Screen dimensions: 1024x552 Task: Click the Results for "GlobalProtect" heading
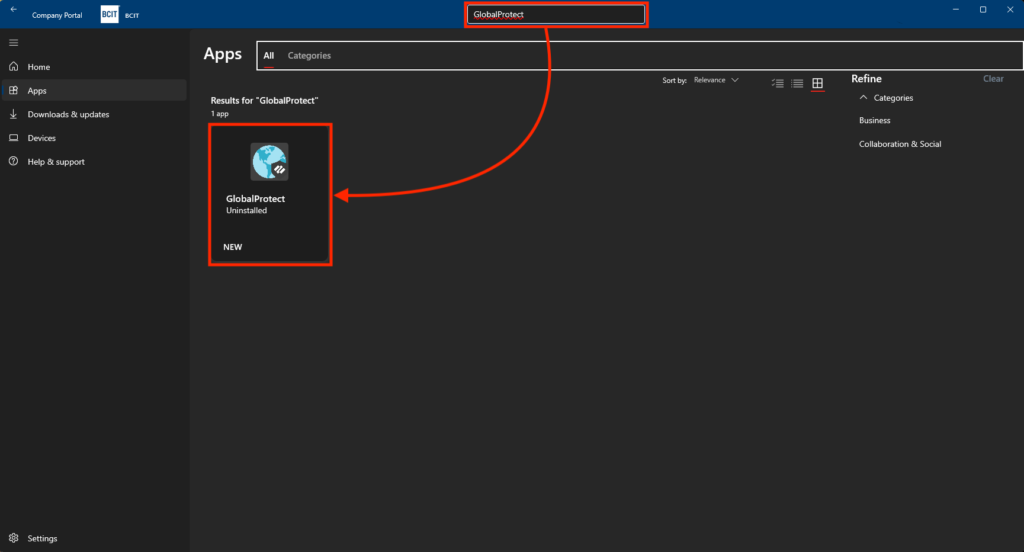(264, 101)
